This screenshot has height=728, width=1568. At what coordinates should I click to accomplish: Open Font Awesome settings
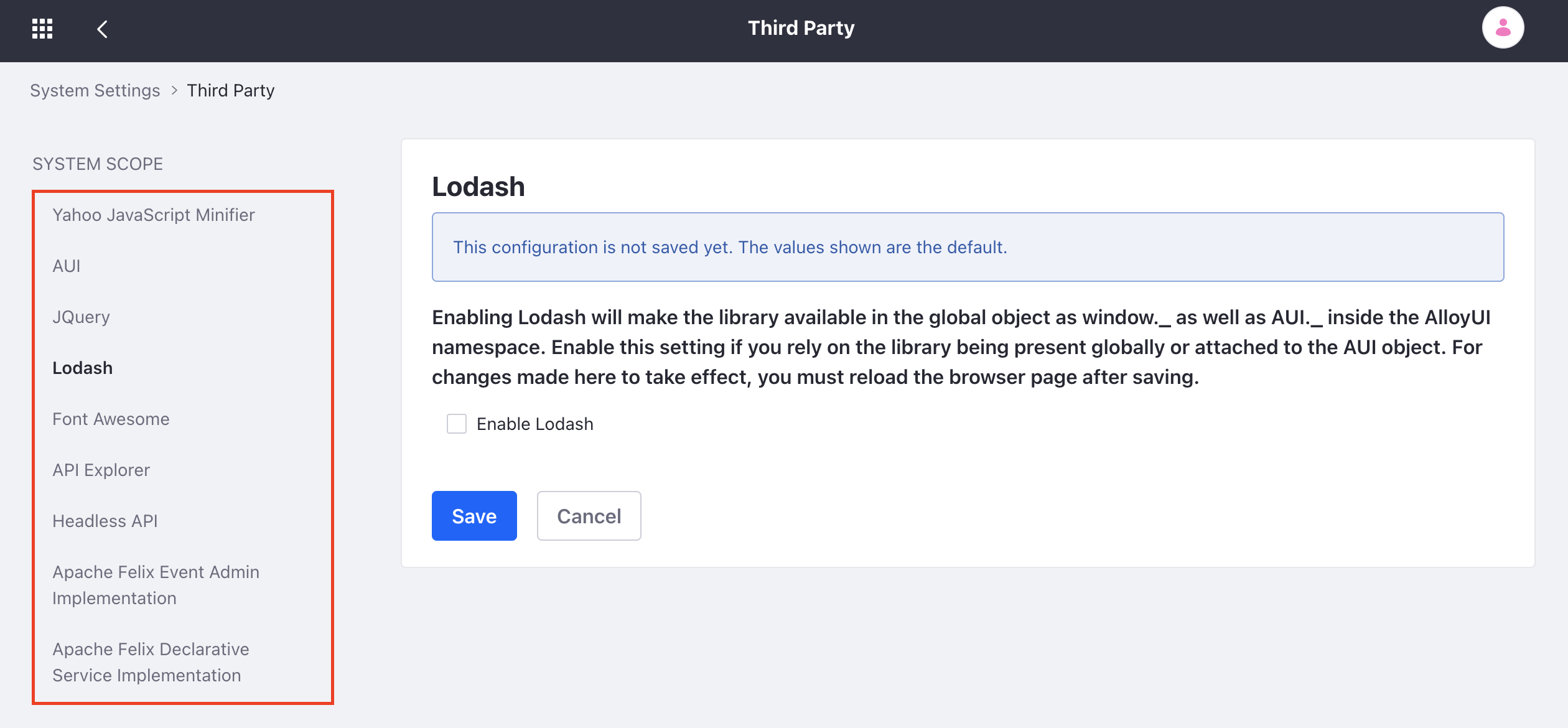click(111, 419)
